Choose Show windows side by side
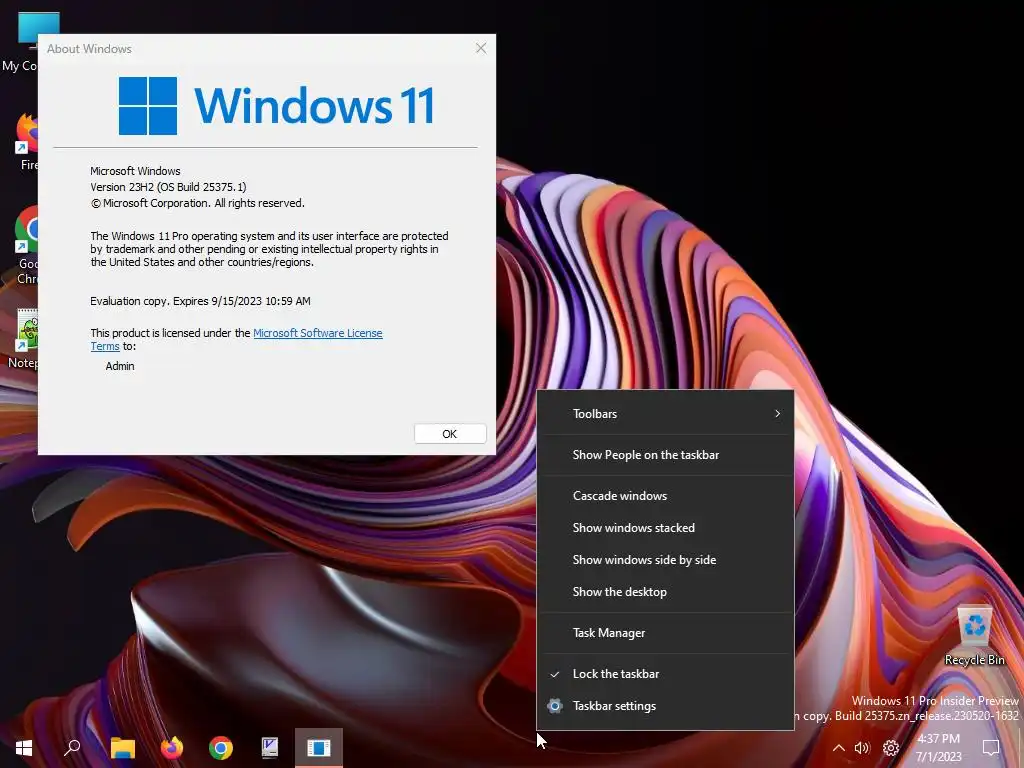The image size is (1024, 768). (x=665, y=560)
